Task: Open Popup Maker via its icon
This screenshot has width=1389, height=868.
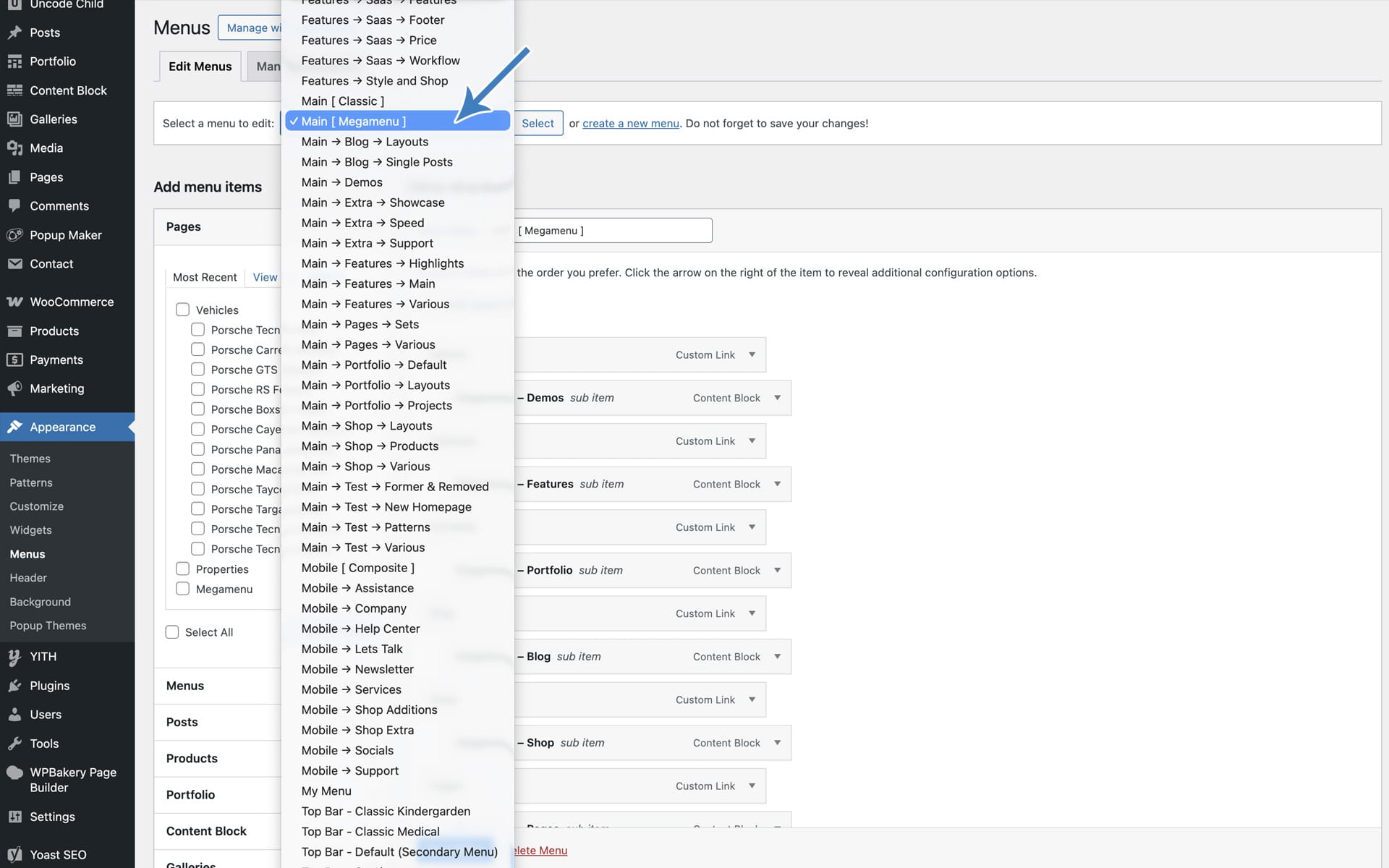Action: (14, 235)
